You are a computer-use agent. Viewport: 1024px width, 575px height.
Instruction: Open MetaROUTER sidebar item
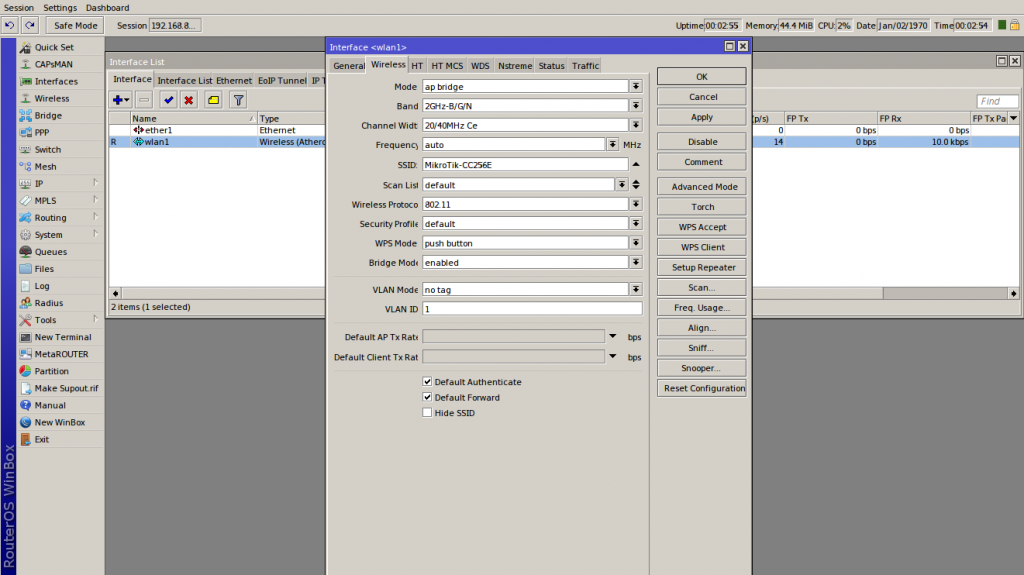pos(61,354)
